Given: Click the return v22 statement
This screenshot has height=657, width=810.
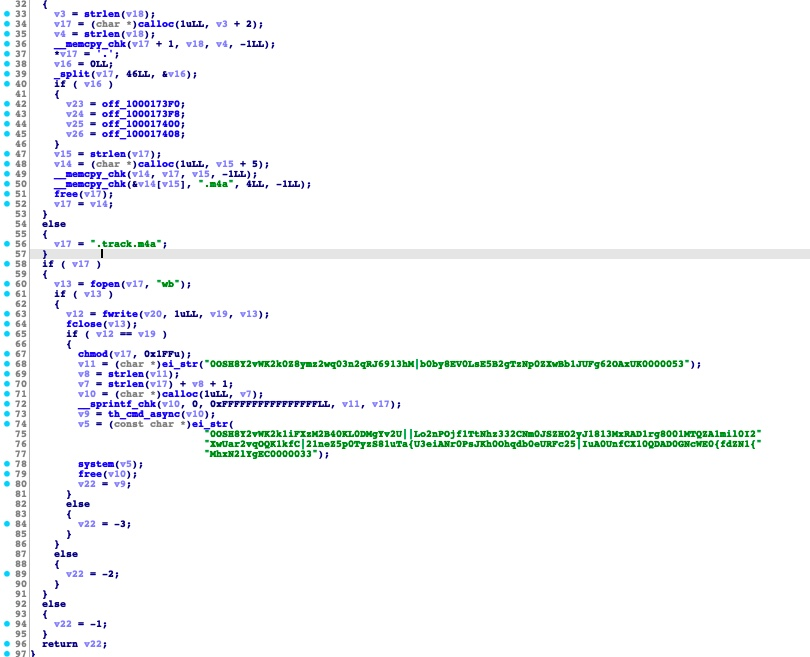Looking at the screenshot, I should (x=74, y=644).
